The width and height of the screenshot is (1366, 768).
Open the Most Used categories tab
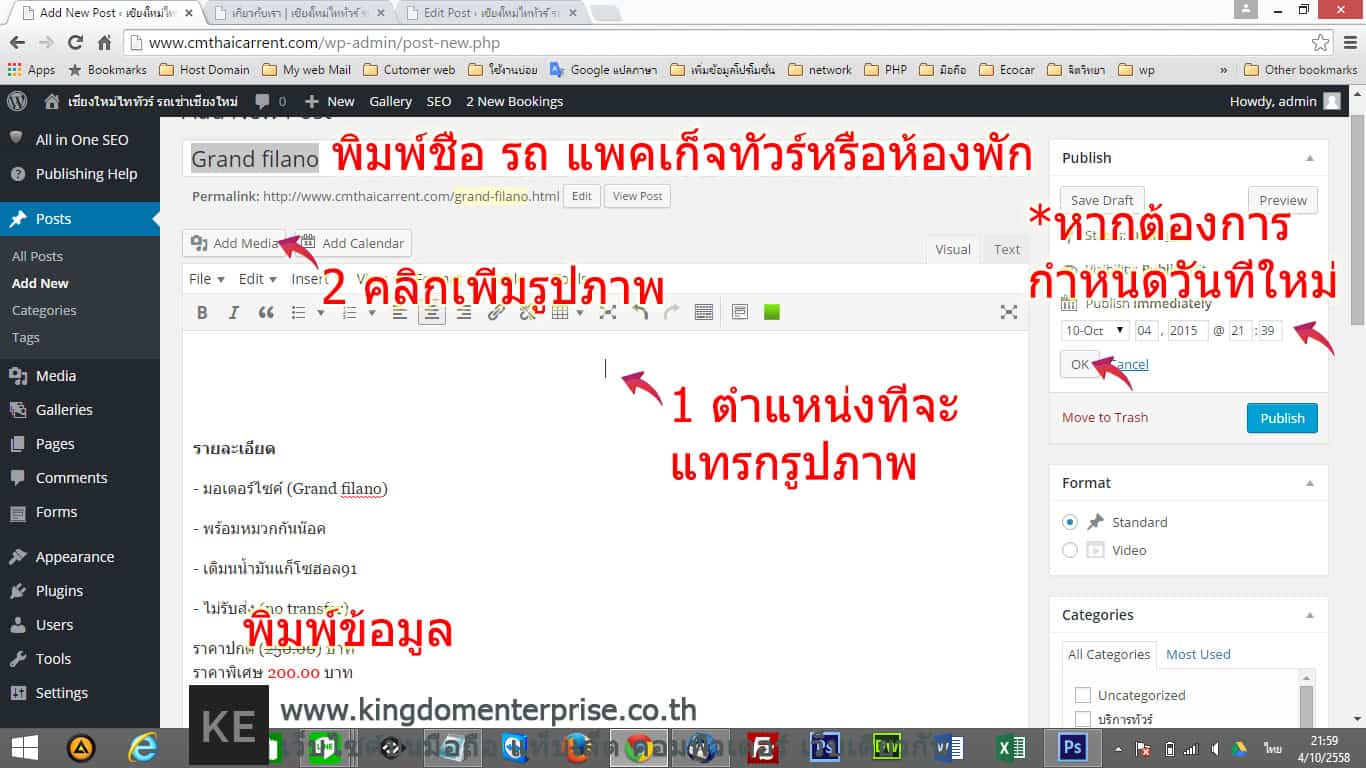(1197, 654)
